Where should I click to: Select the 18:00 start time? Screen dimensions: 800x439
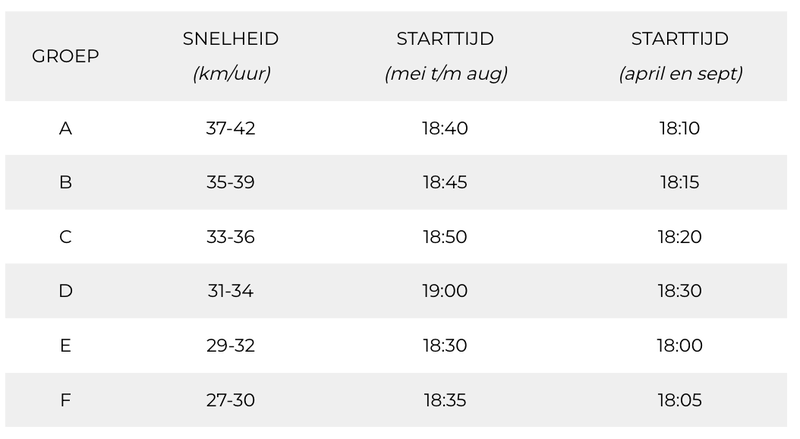pyautogui.click(x=680, y=346)
